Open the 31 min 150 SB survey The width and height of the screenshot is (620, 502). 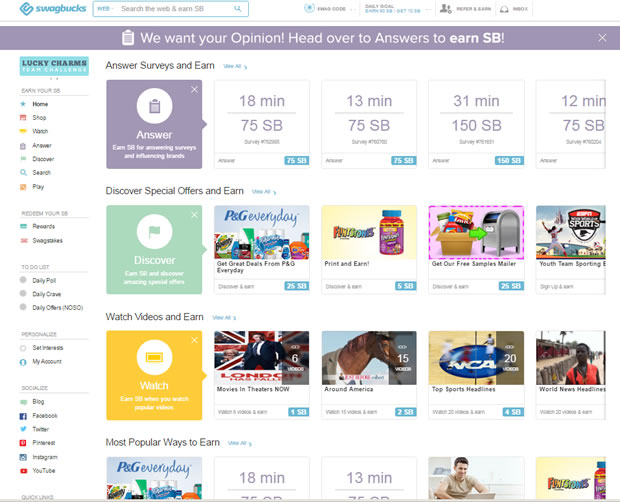pos(476,124)
